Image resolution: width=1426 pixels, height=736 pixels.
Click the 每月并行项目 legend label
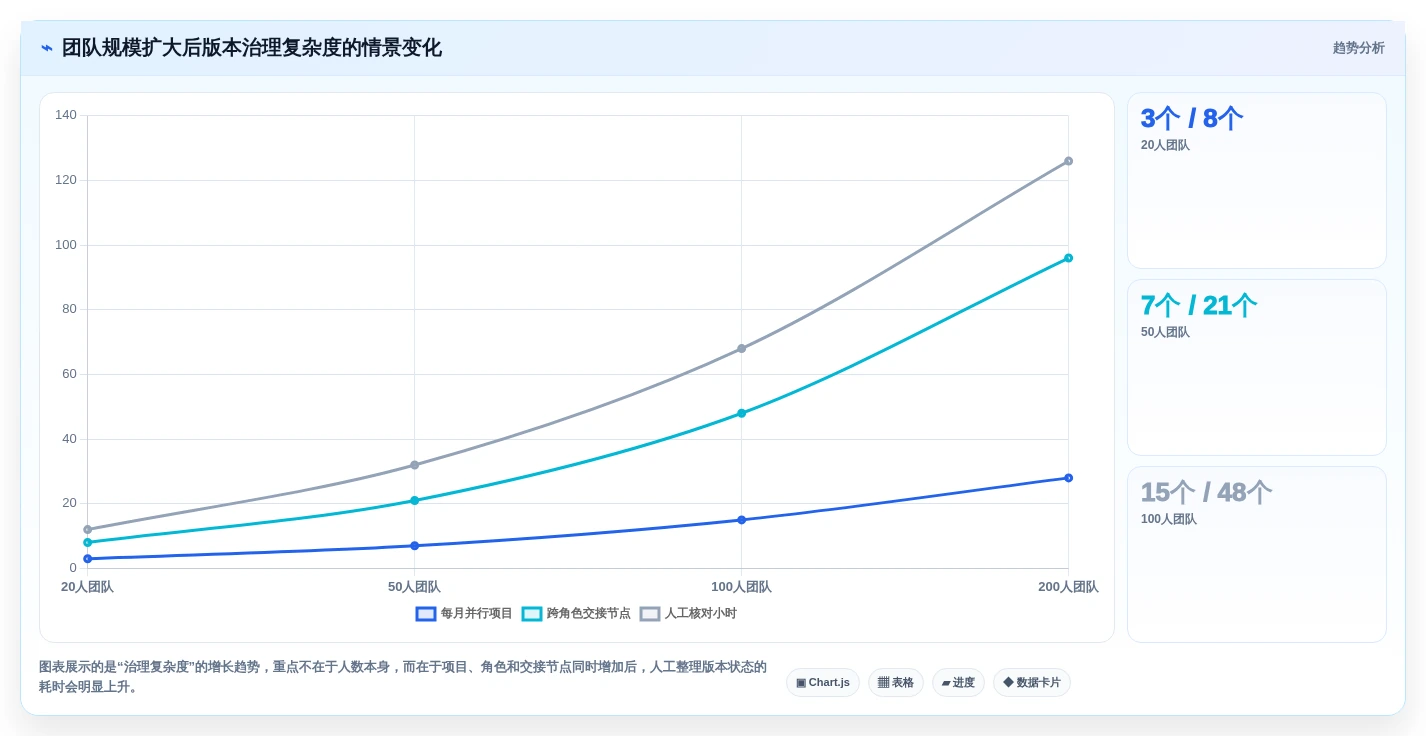coord(476,614)
